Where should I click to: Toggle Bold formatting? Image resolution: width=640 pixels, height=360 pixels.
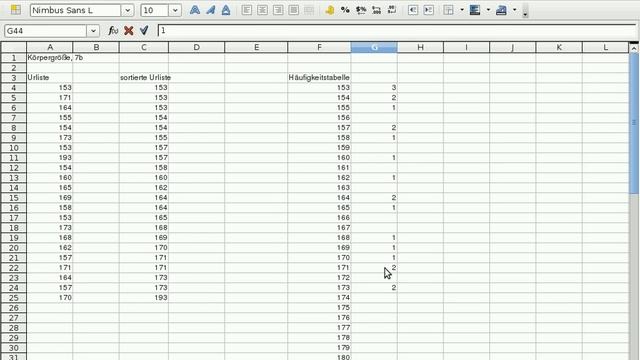[x=195, y=10]
